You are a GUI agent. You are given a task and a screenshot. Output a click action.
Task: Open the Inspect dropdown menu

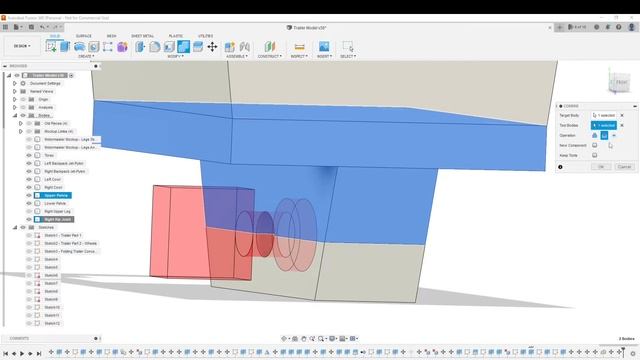pyautogui.click(x=299, y=56)
